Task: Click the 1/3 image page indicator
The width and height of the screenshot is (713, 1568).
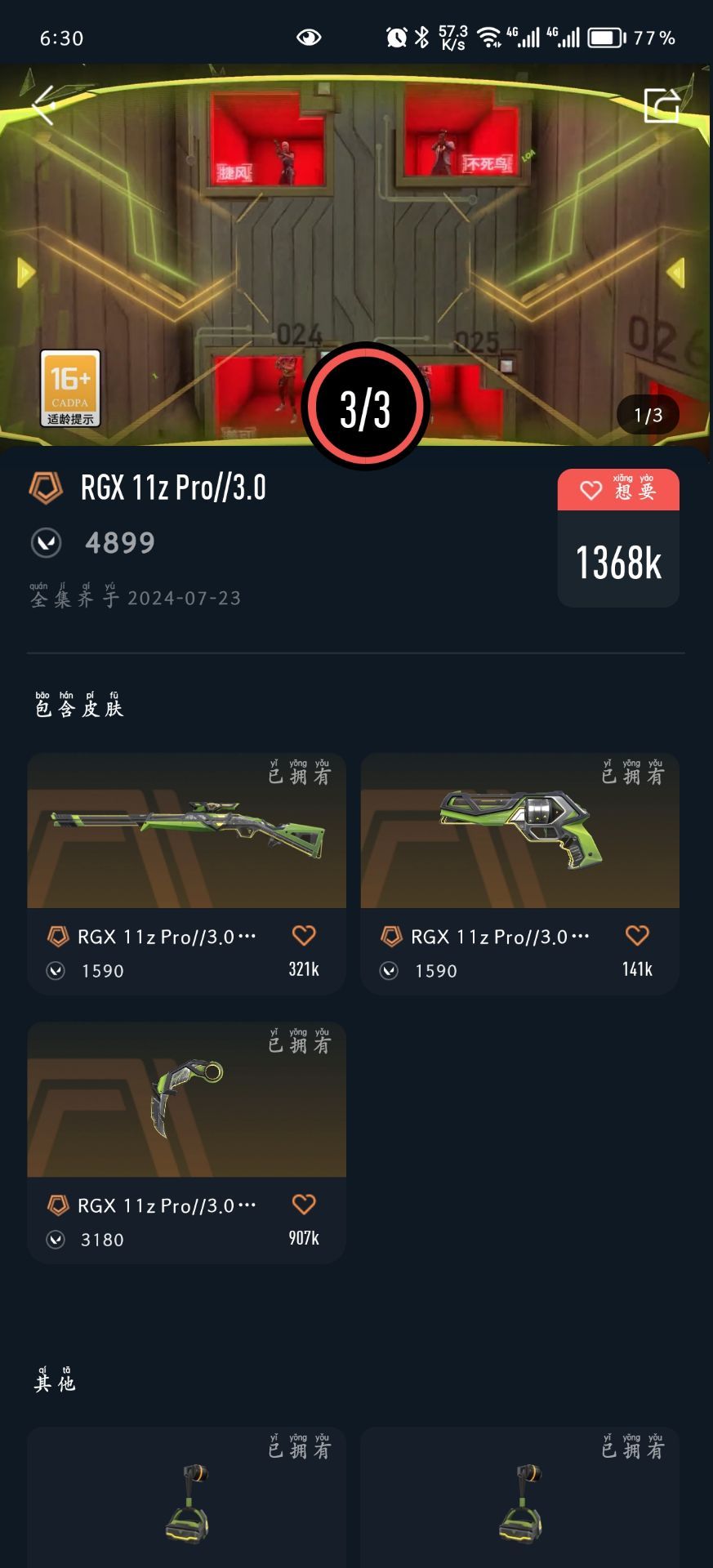Action: [648, 416]
